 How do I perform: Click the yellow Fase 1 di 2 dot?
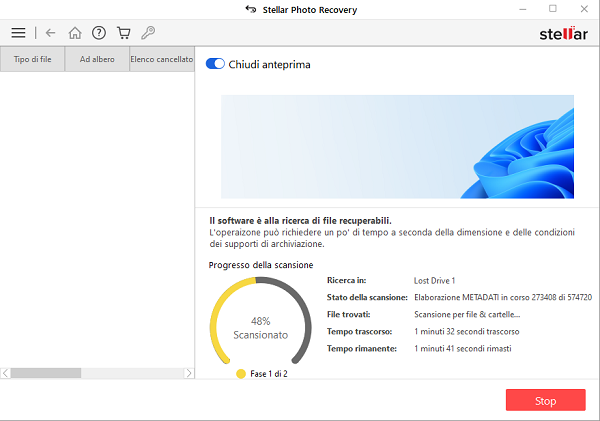241,374
